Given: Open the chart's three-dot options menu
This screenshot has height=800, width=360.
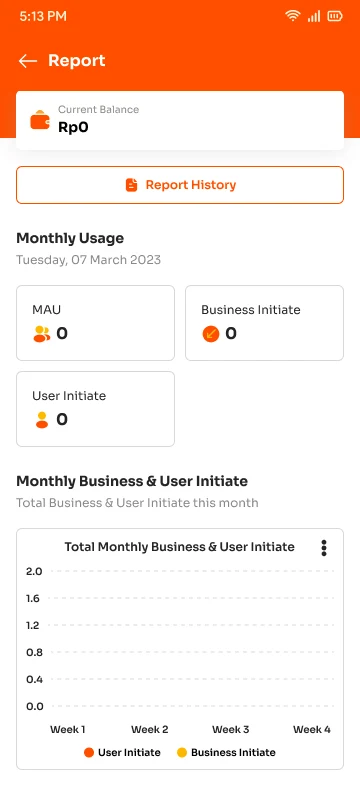Looking at the screenshot, I should (x=323, y=547).
